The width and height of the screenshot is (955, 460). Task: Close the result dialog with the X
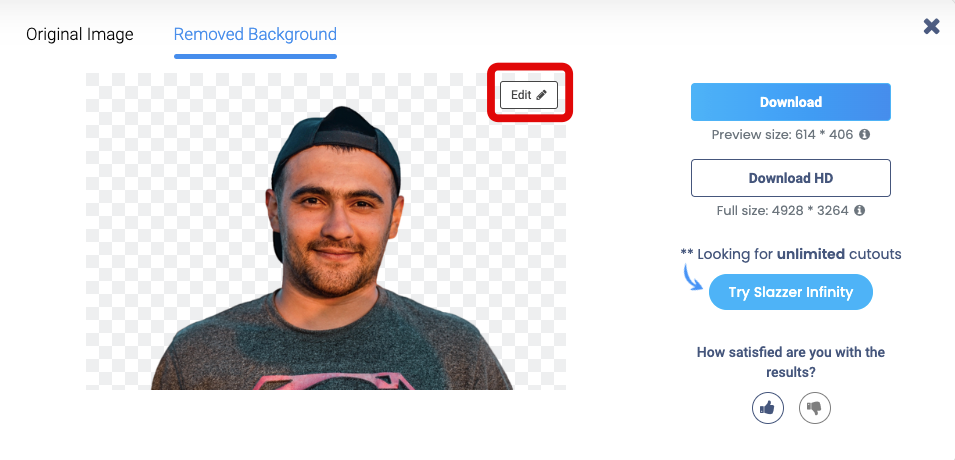tap(931, 26)
